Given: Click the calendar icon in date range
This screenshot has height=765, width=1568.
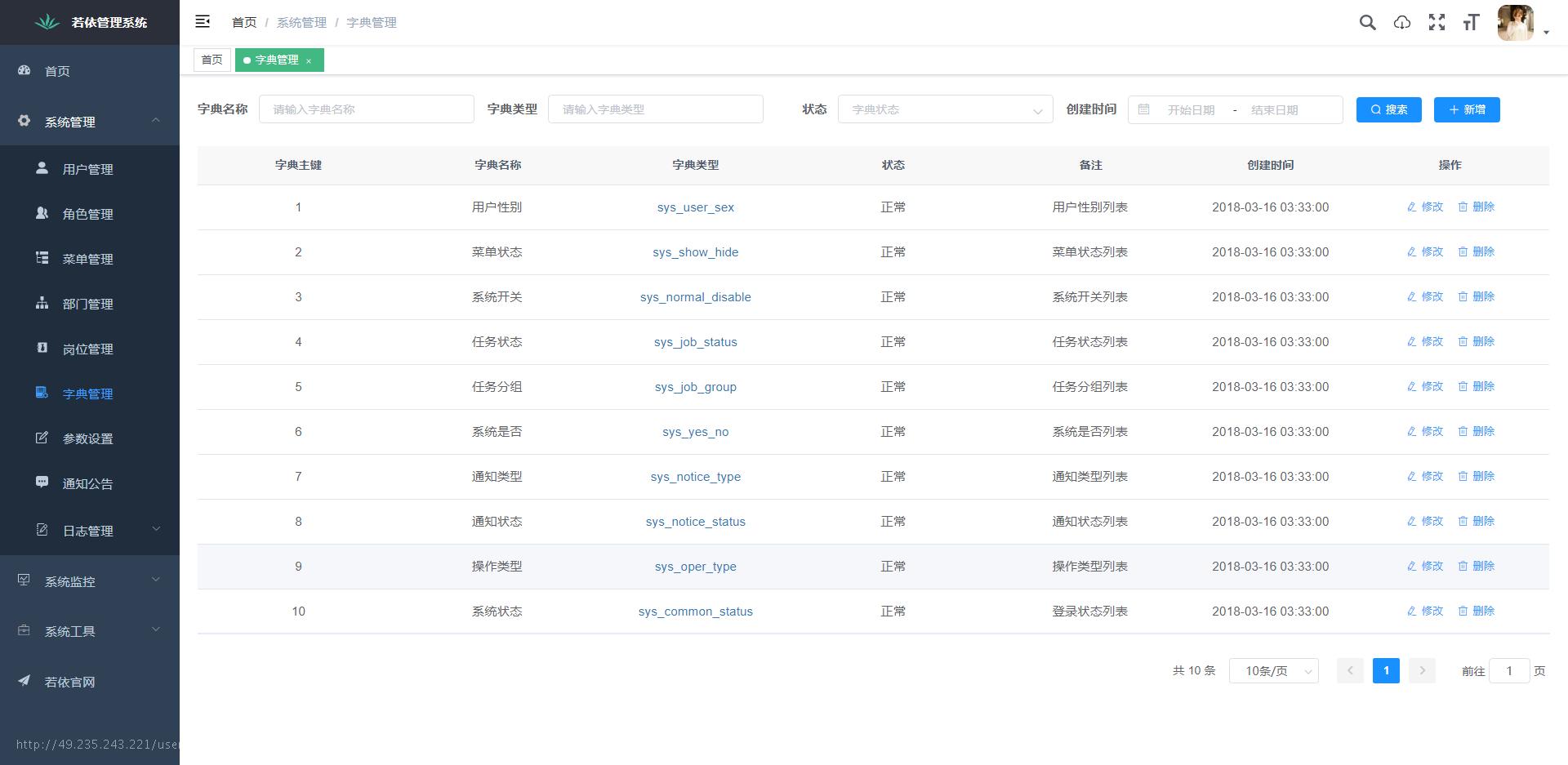Looking at the screenshot, I should (x=1143, y=109).
